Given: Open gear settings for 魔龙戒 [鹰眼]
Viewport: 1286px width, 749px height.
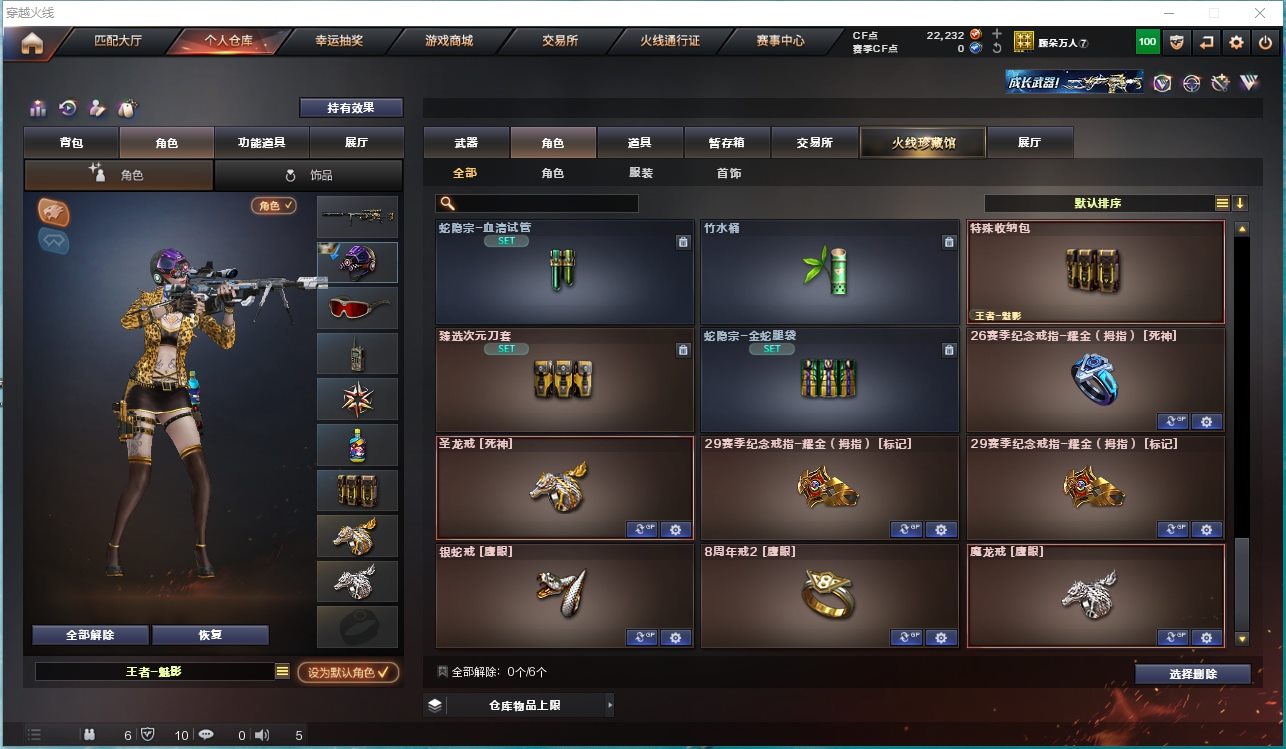Looking at the screenshot, I should (1207, 637).
